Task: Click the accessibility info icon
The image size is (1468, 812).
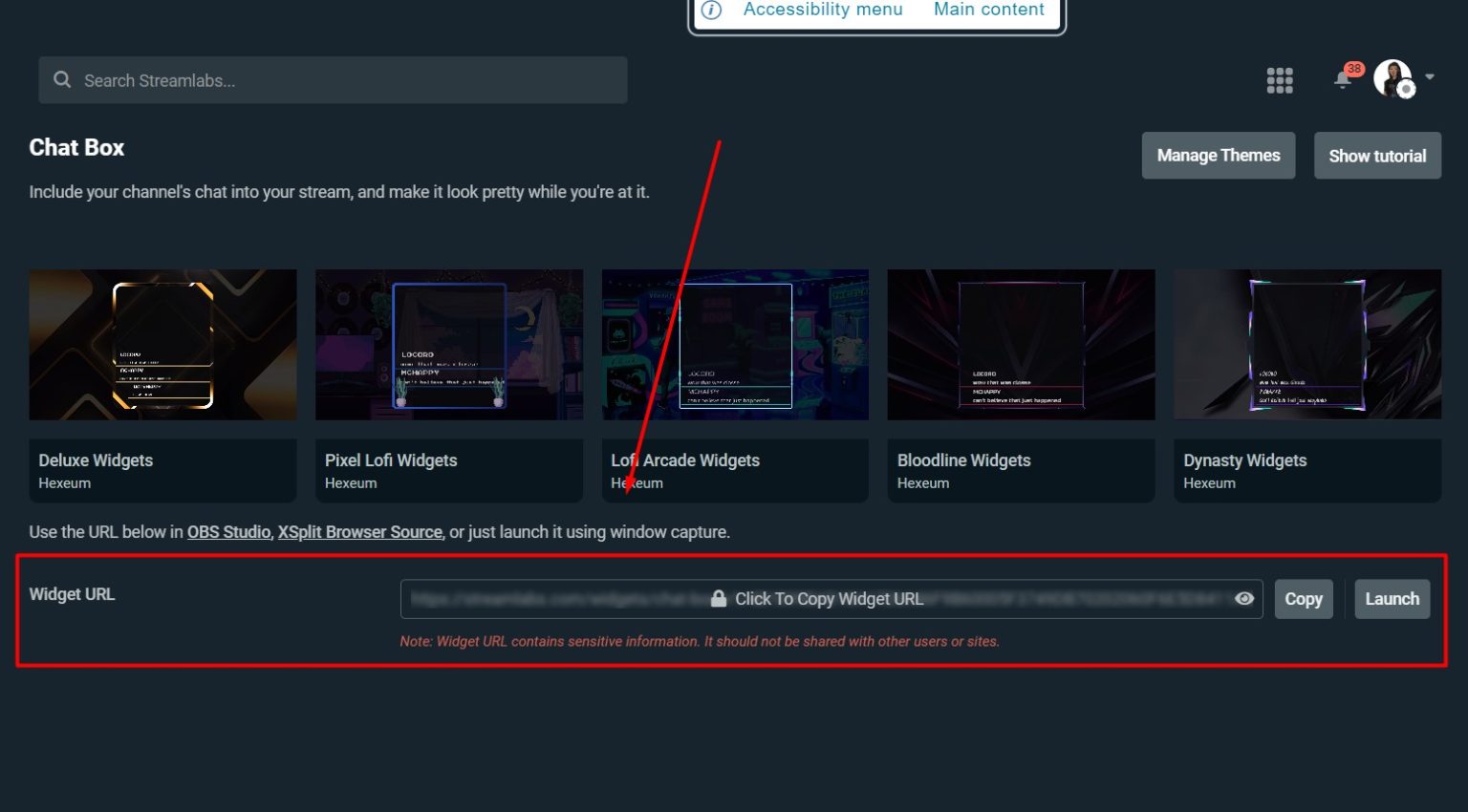Action: pos(711,10)
